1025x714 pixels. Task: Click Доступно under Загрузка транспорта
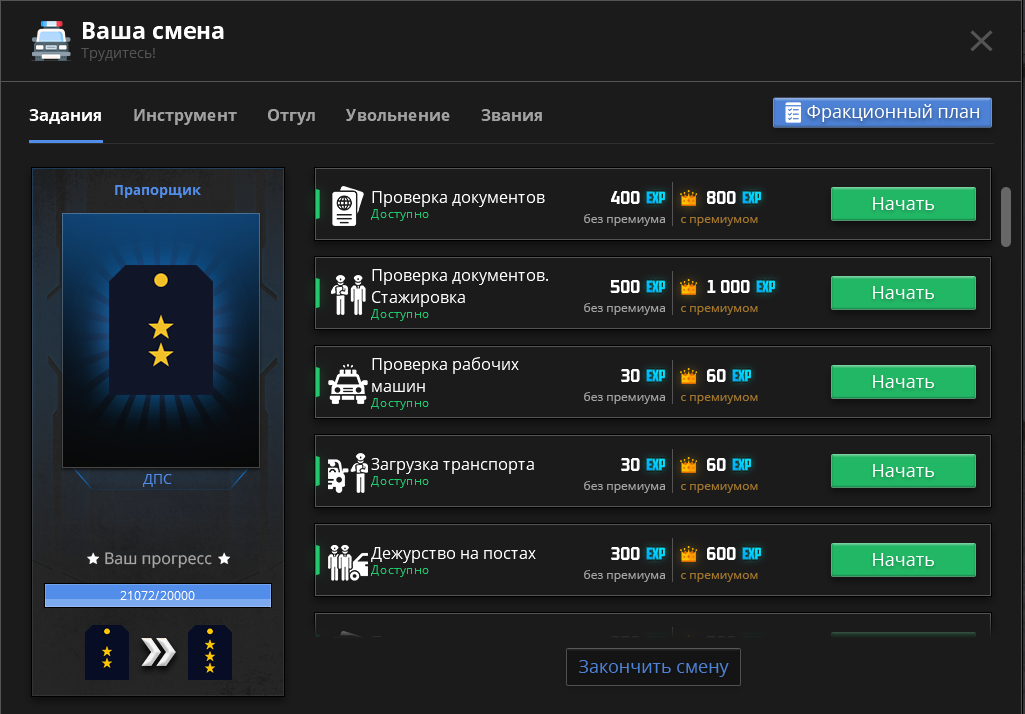click(399, 481)
